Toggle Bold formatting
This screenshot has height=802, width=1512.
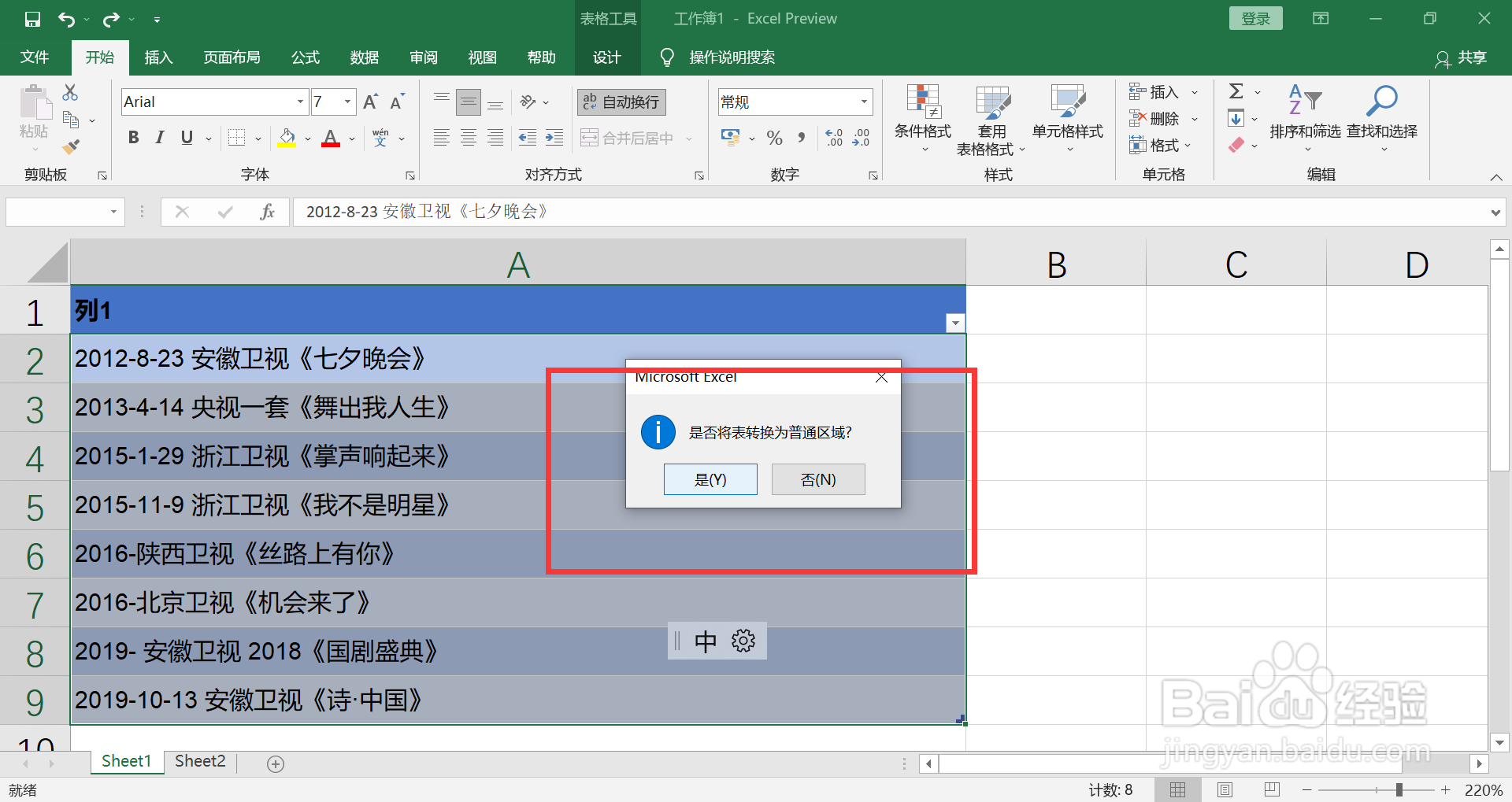(x=133, y=138)
